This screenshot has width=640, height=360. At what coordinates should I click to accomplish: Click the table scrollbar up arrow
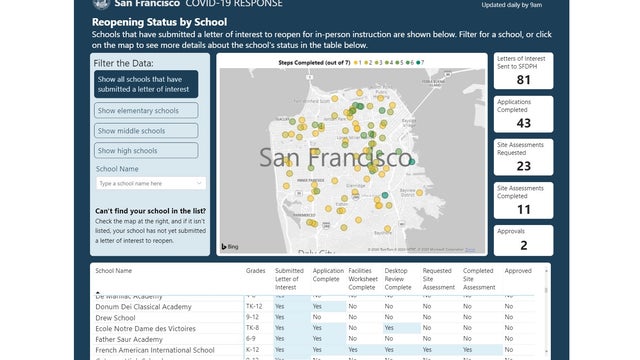click(x=546, y=271)
